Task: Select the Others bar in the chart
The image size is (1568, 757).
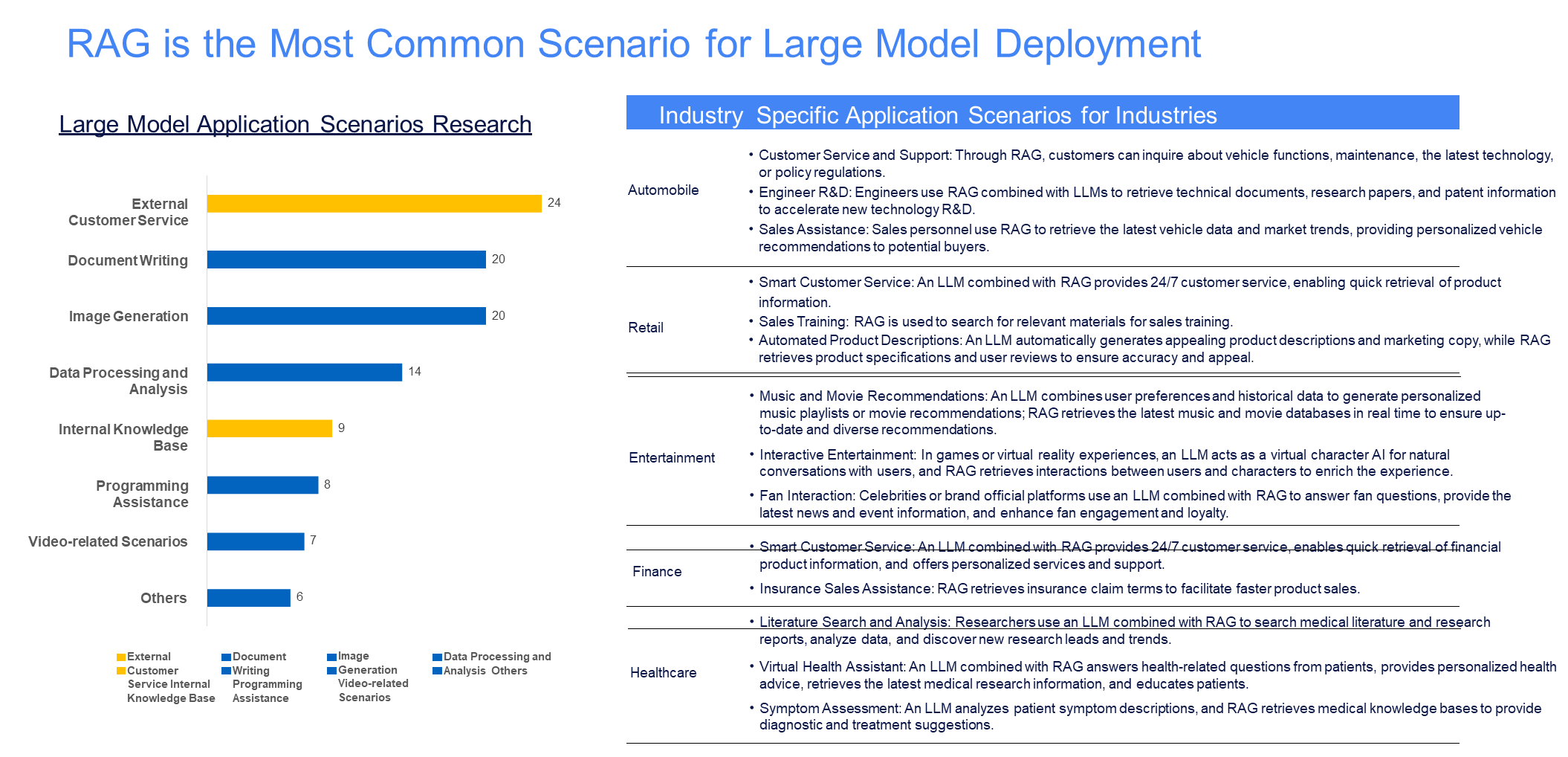Action: pos(249,598)
